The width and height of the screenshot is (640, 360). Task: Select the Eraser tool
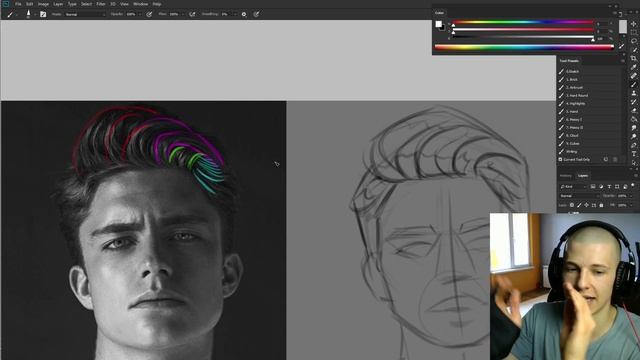634,110
